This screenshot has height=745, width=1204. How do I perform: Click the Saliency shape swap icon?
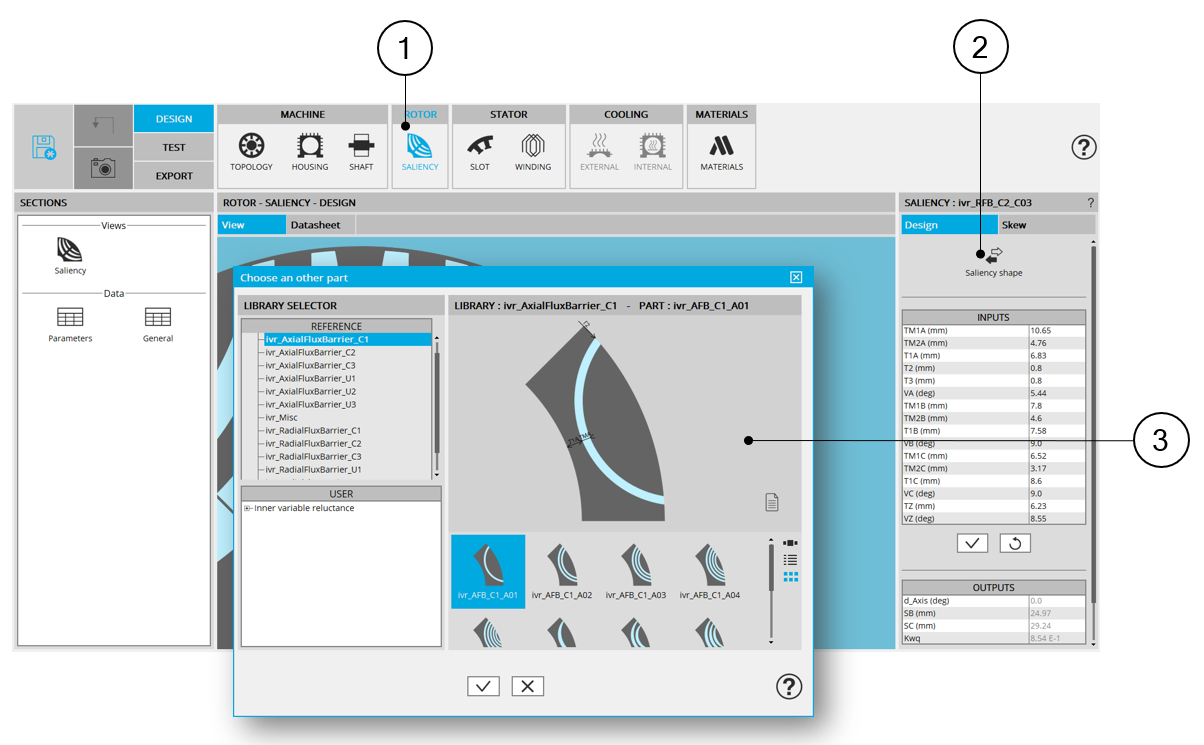(993, 257)
